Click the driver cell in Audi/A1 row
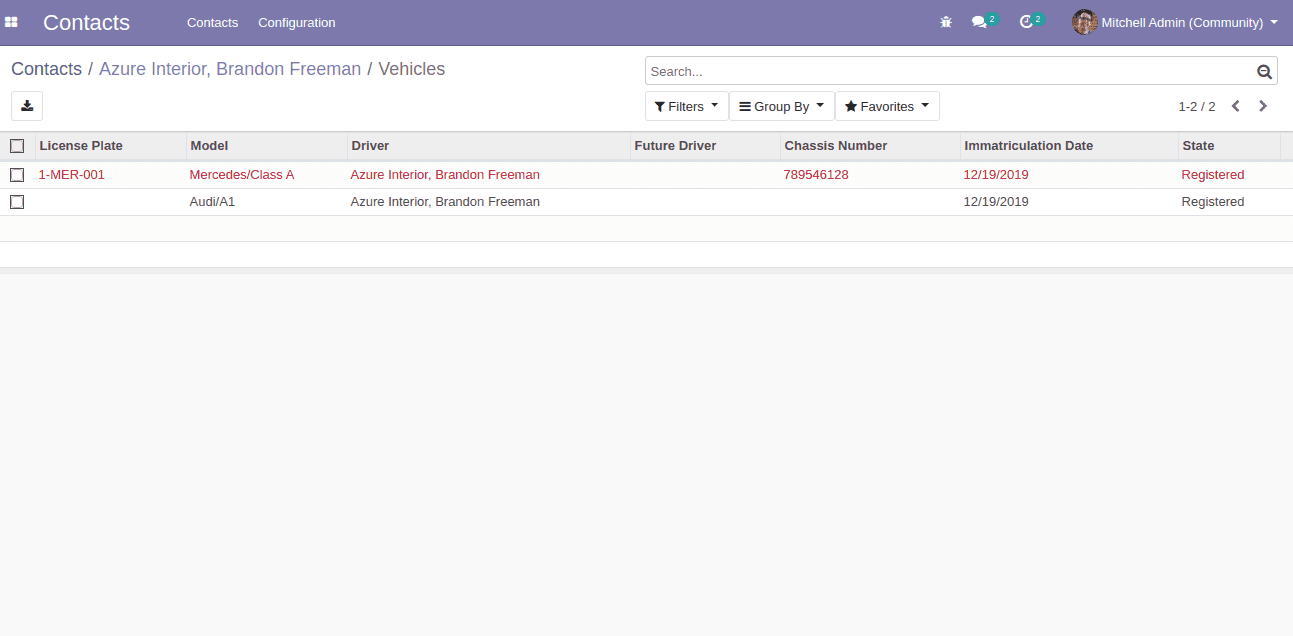Screen dimensions: 1293x636 (445, 202)
